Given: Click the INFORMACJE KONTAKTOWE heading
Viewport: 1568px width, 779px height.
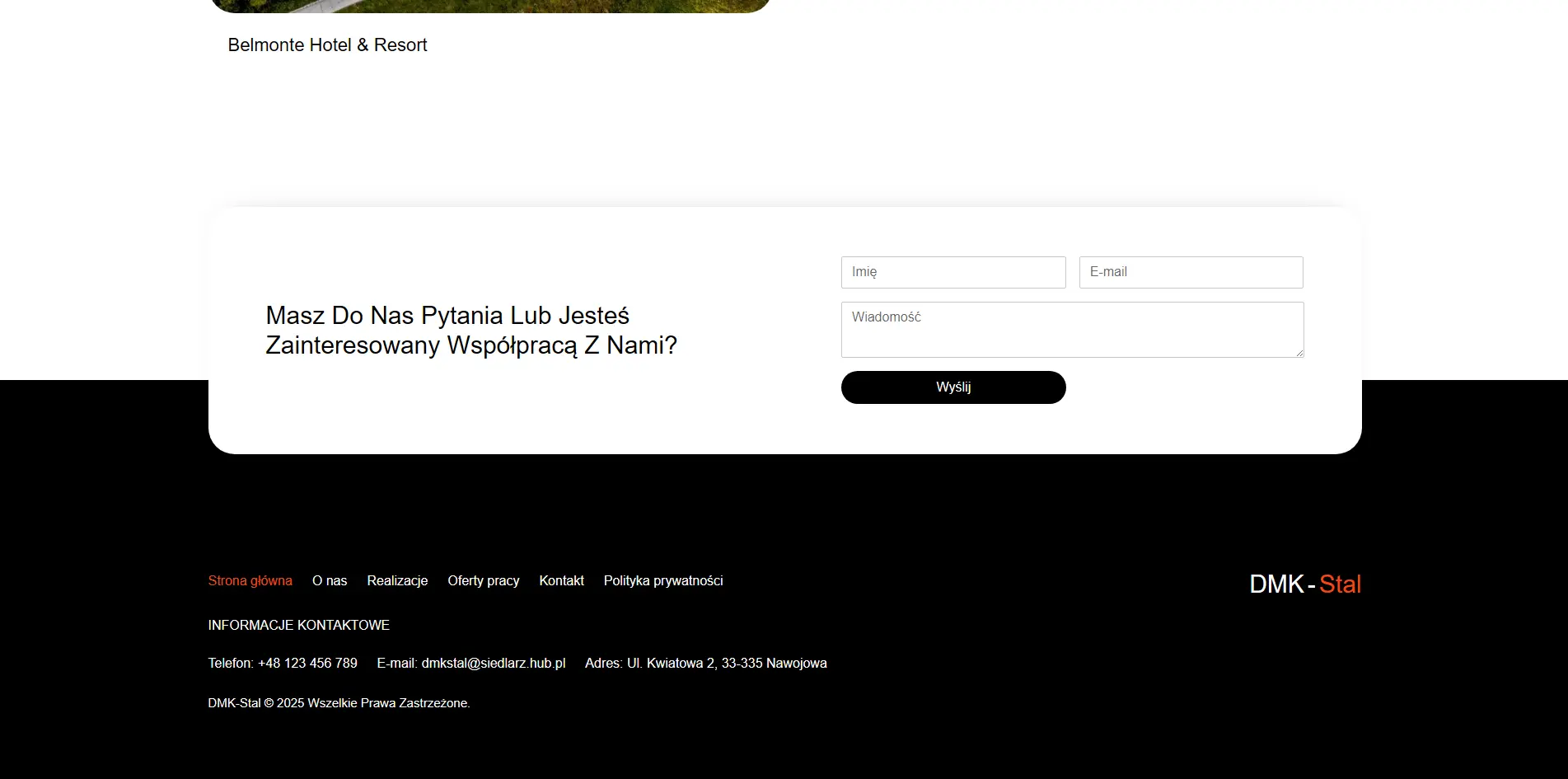Looking at the screenshot, I should point(298,626).
